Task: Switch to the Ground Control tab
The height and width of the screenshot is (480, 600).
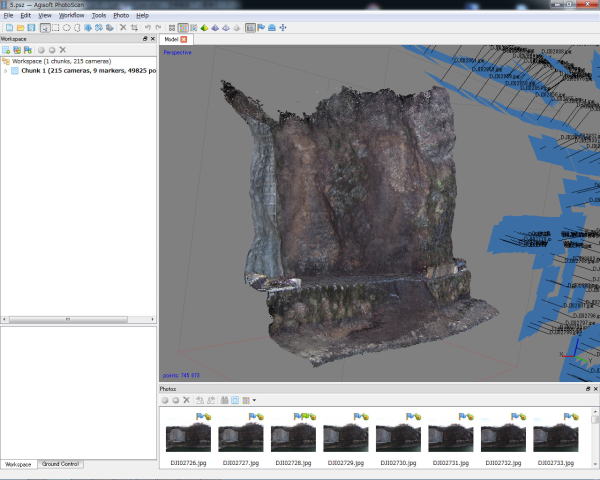Action: point(60,464)
